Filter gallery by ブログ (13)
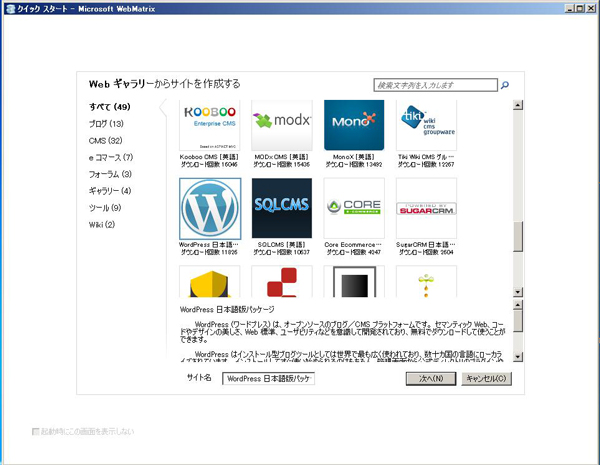 [x=106, y=124]
